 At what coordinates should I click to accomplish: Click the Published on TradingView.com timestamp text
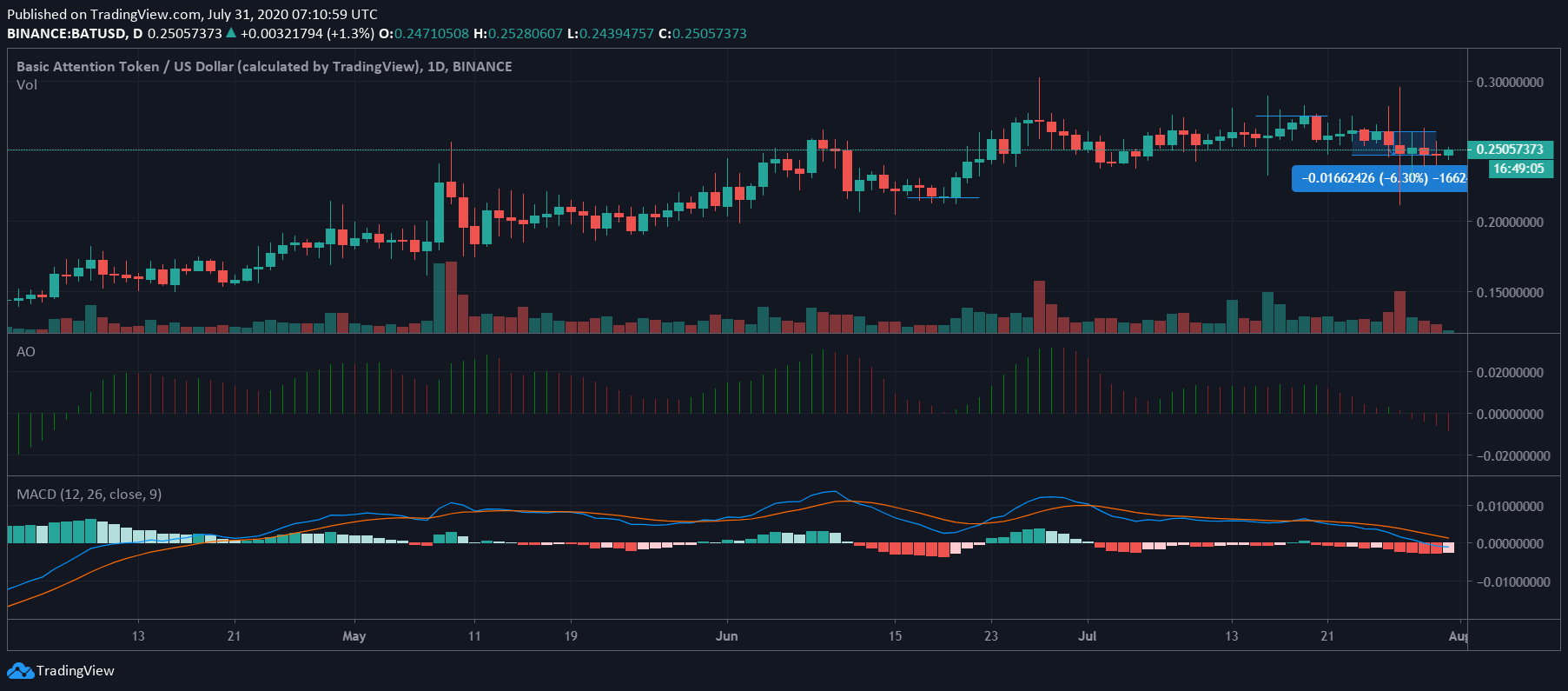[192, 14]
